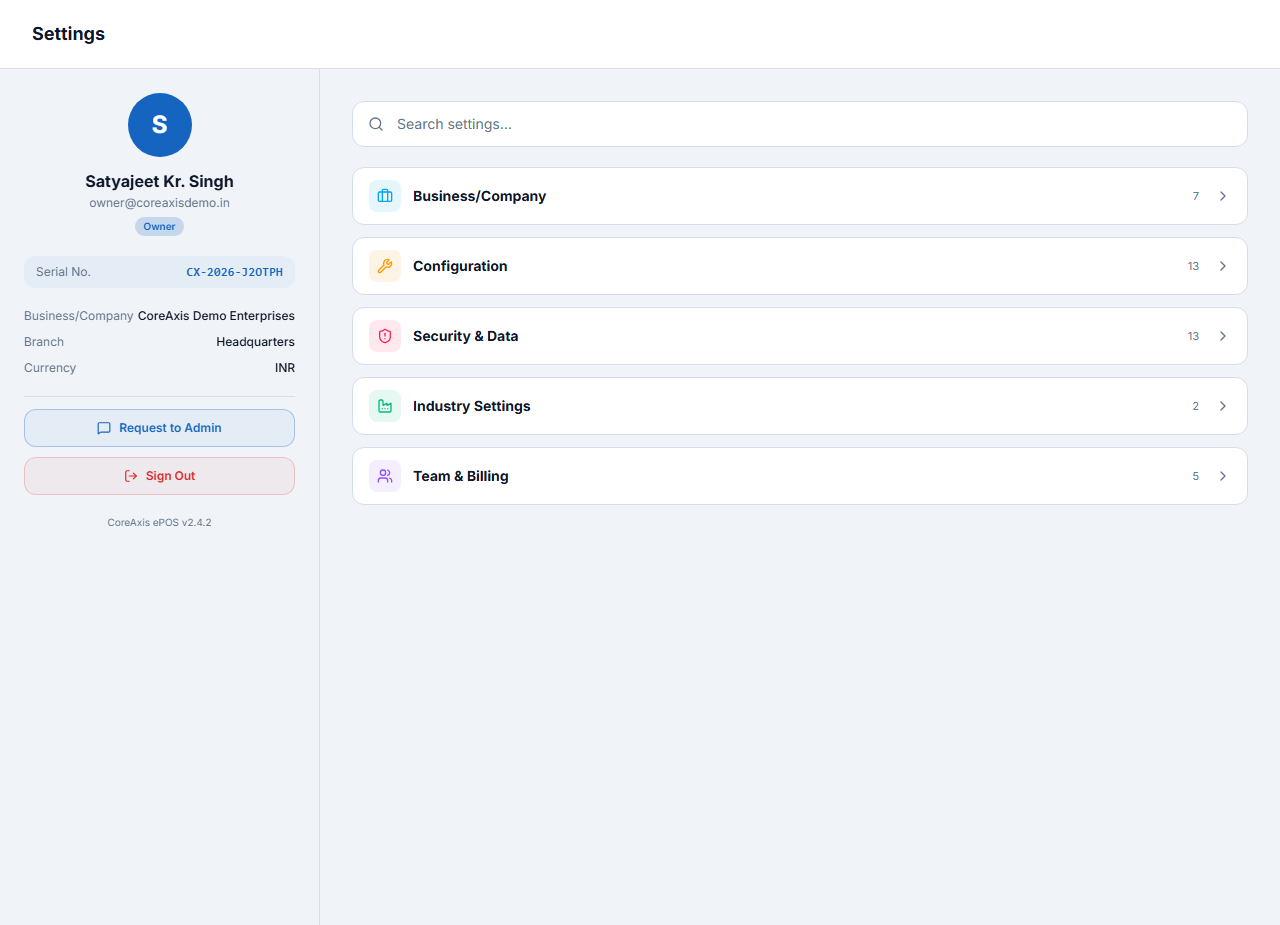
Task: Click the sign-out arrow icon
Action: click(131, 476)
